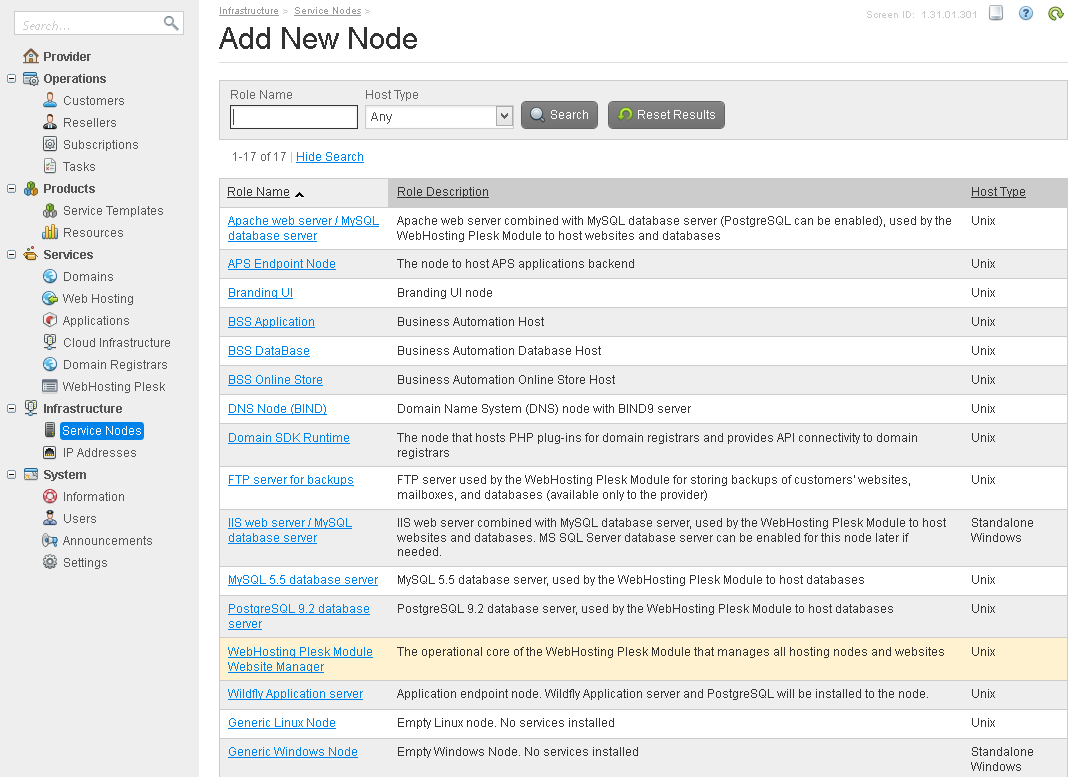Click the Settings gear icon
Viewport: 1073px width, 777px height.
click(50, 562)
